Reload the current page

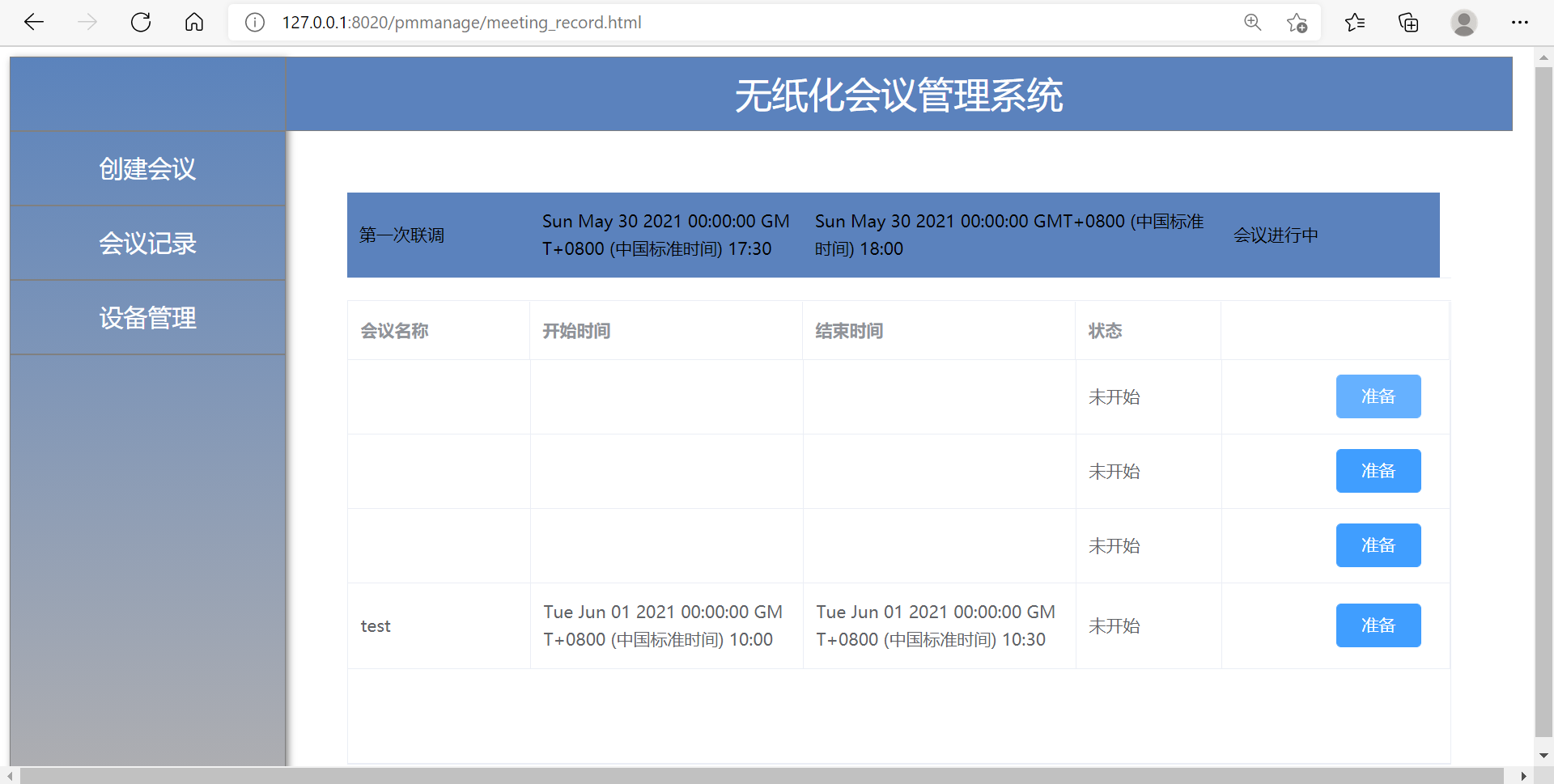pyautogui.click(x=141, y=22)
